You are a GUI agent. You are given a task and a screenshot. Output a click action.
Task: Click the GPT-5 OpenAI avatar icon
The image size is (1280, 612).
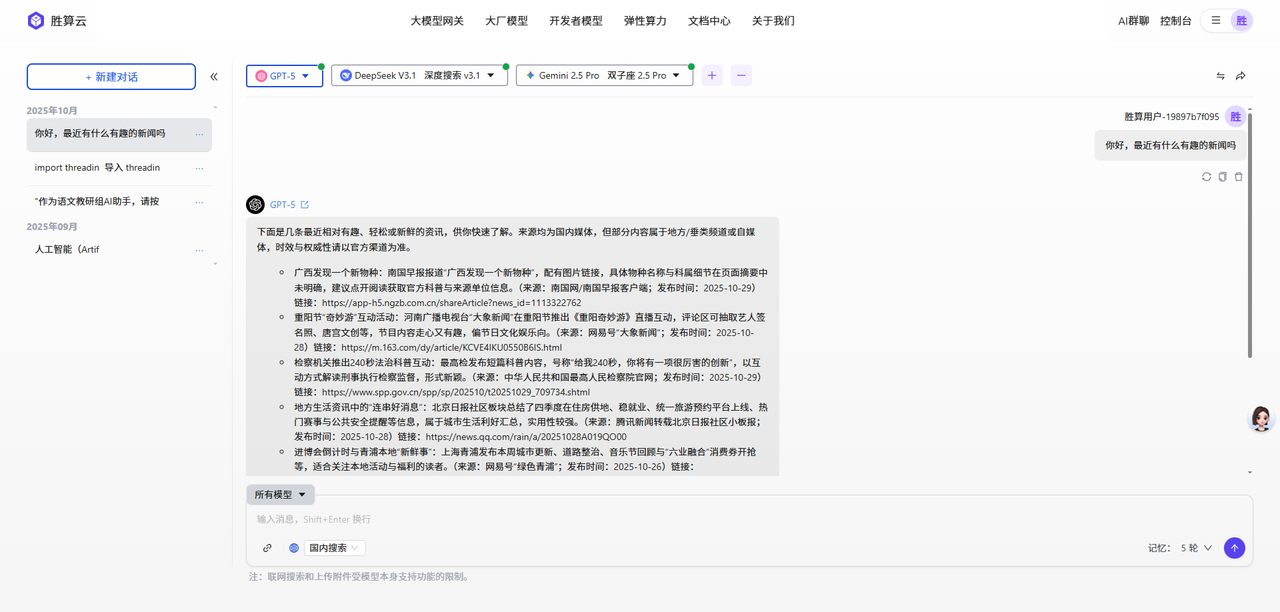(256, 204)
